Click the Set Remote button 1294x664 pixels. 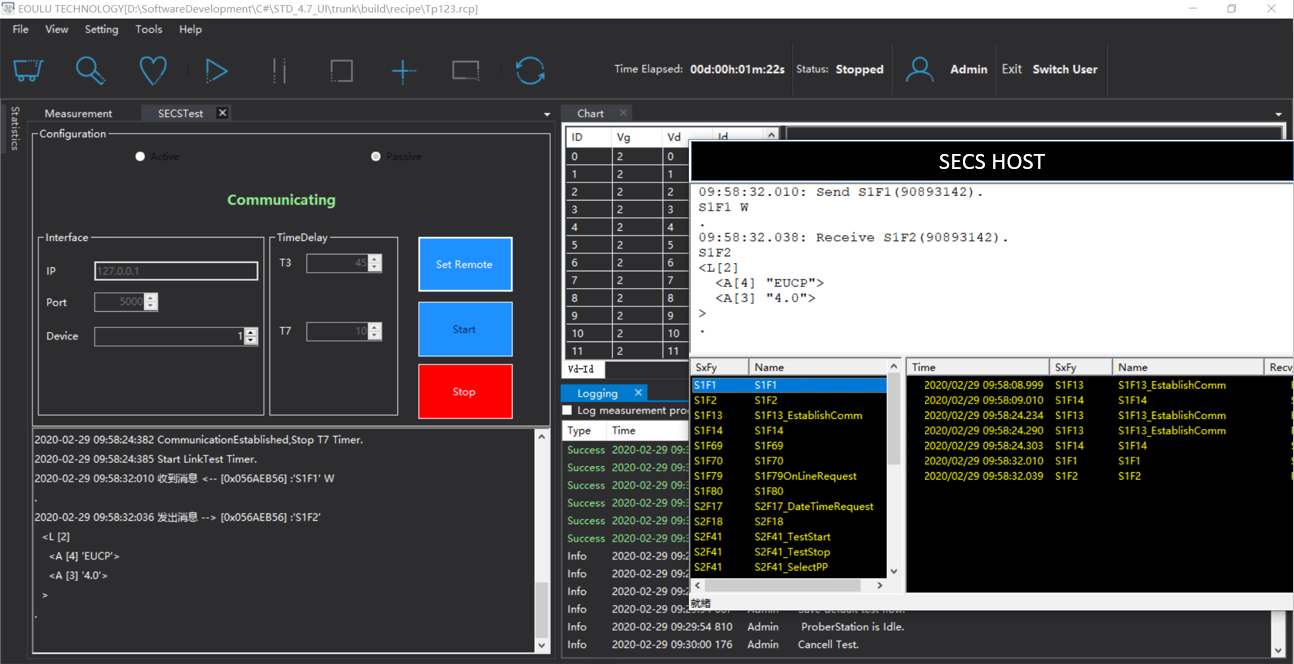[465, 264]
